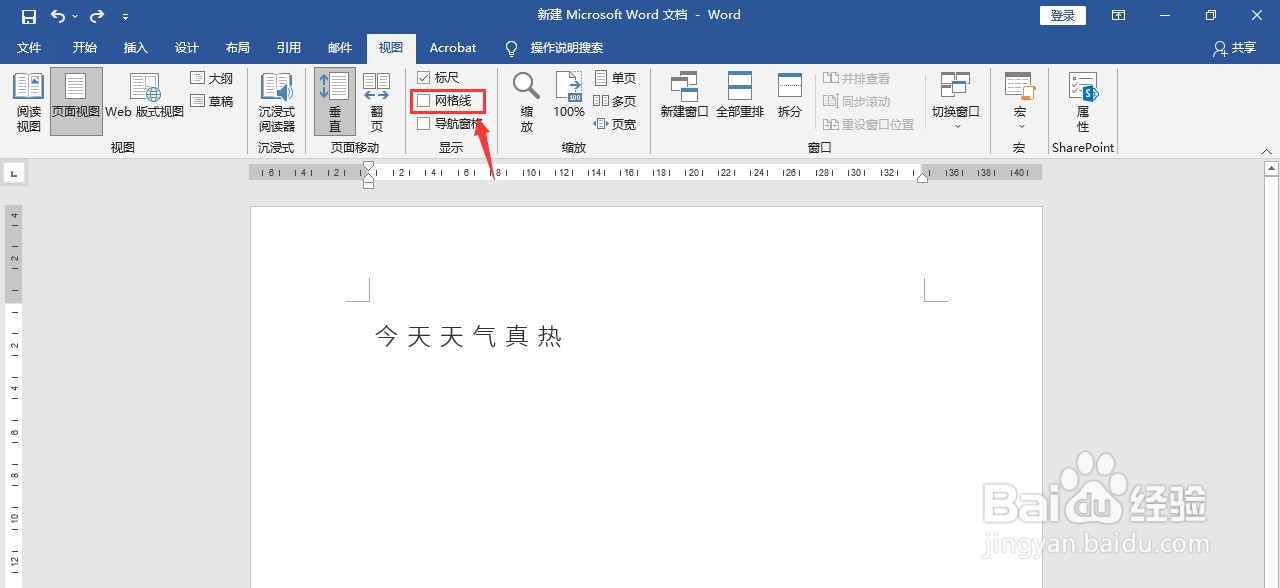Image resolution: width=1280 pixels, height=588 pixels.
Task: Switch to 阅读视图 (Read Mode)
Action: tap(28, 100)
